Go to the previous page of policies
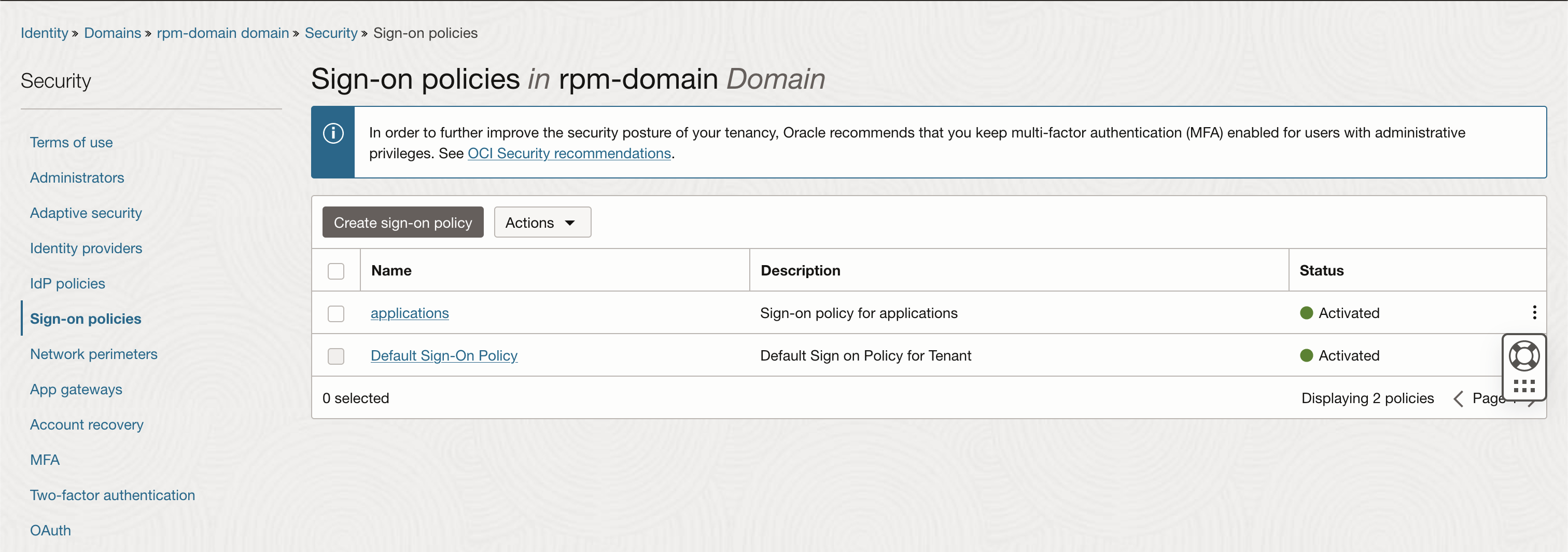This screenshot has width=1568, height=552. (1459, 398)
